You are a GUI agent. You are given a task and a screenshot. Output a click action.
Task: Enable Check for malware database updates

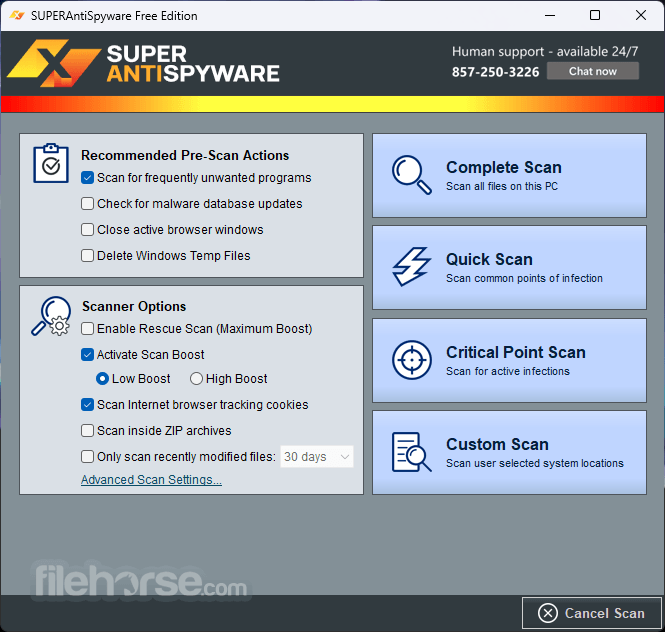[87, 204]
